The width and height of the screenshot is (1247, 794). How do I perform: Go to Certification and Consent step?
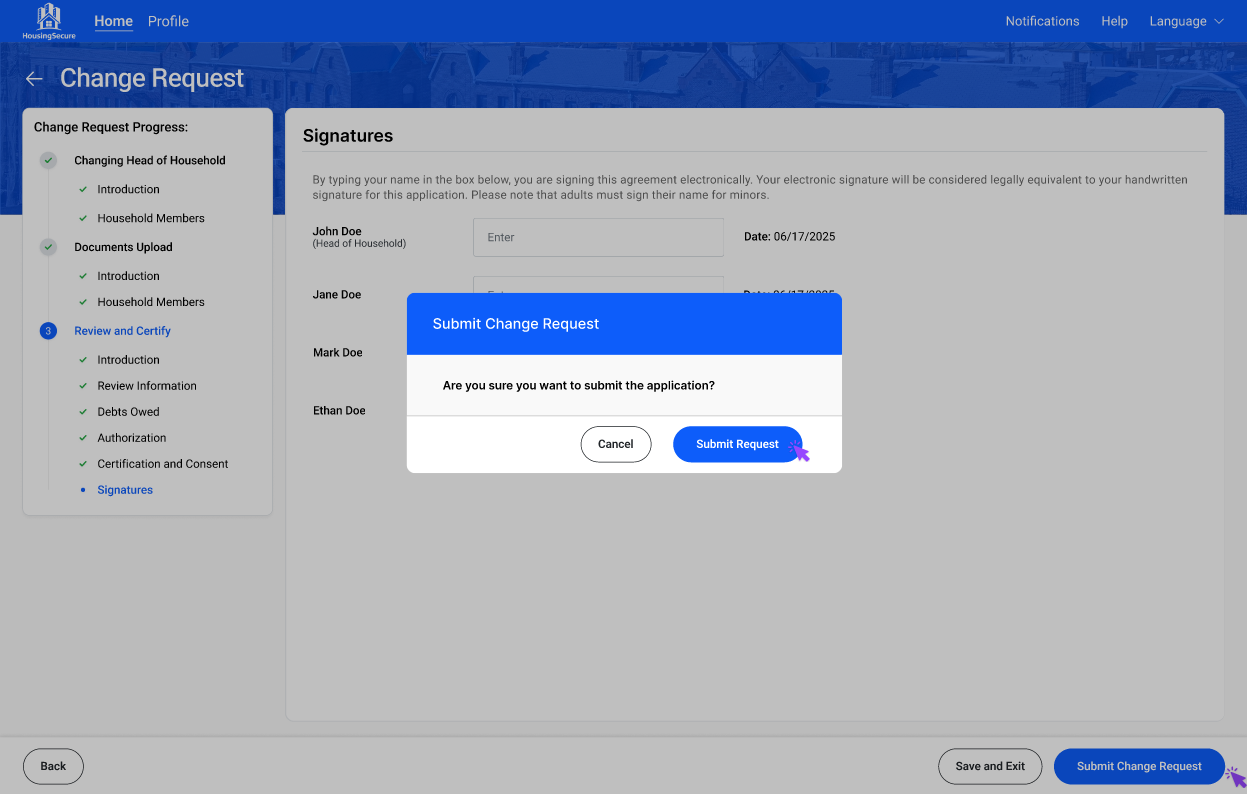pyautogui.click(x=162, y=464)
